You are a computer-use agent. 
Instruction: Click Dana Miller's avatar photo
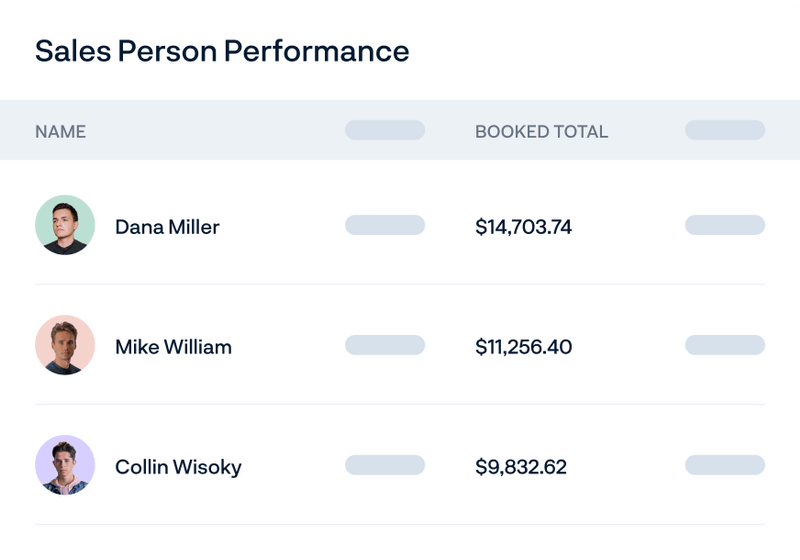pyautogui.click(x=65, y=225)
